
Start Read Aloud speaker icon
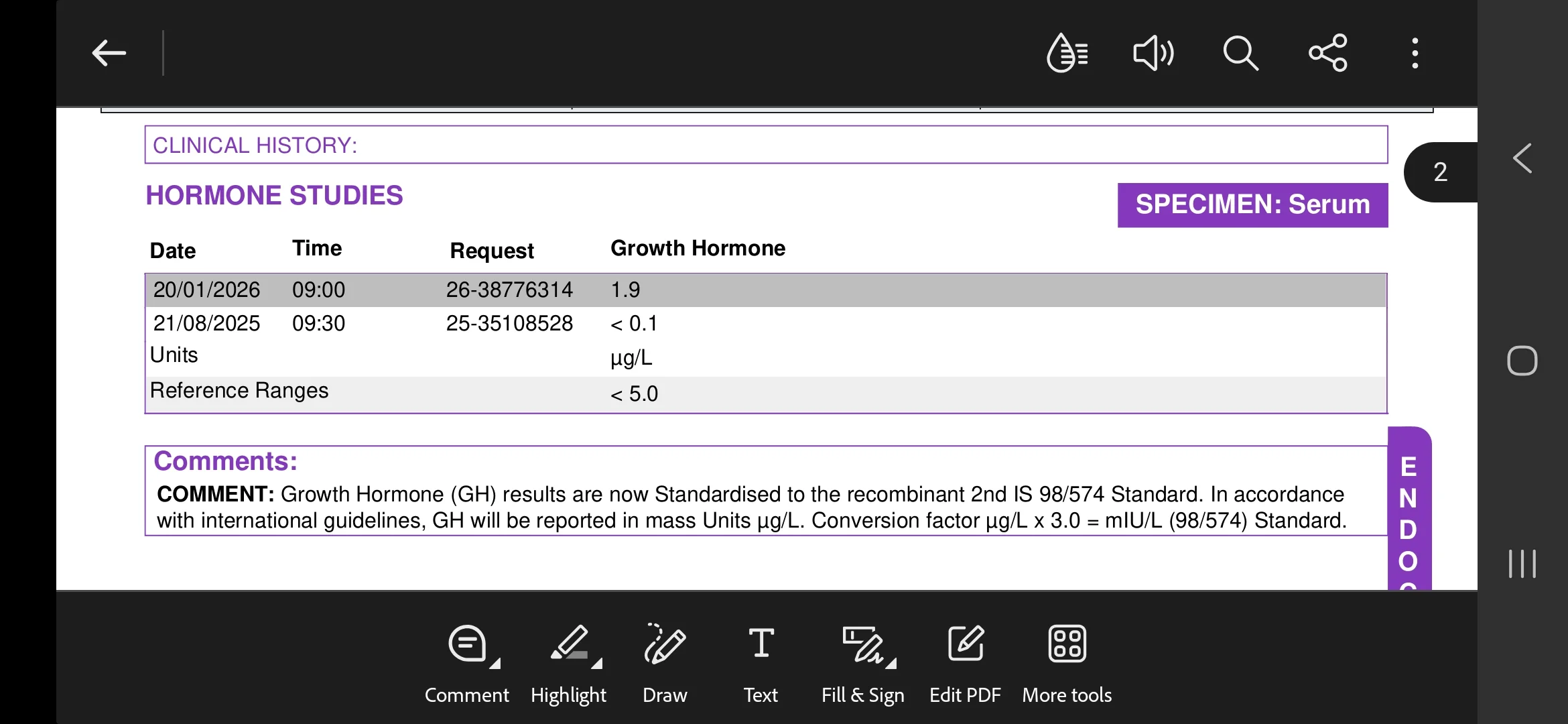(x=1153, y=53)
